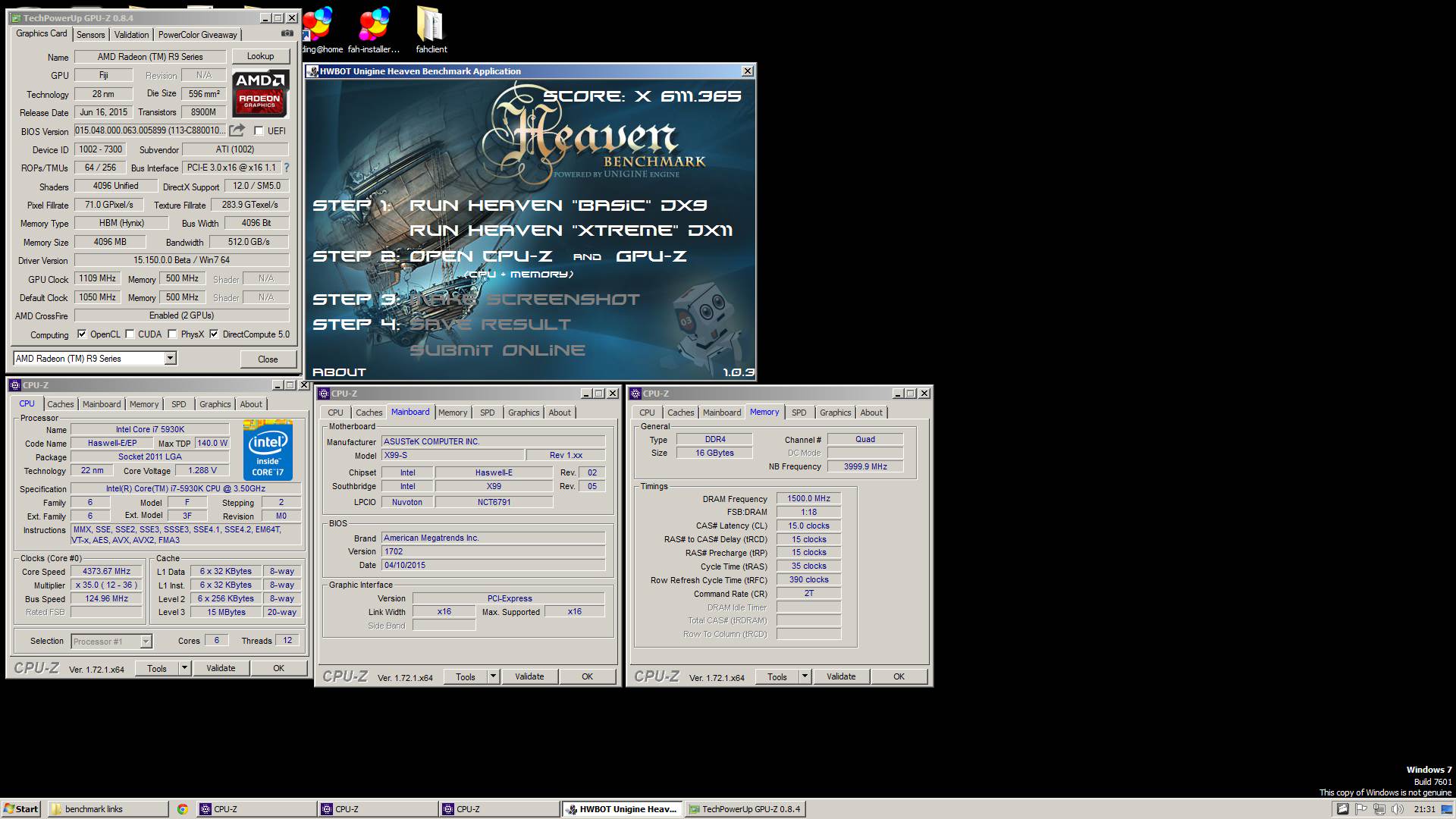This screenshot has width=1456, height=819.
Task: Expand Tools arrow in CPU-Z Mainboard window
Action: coord(493,676)
